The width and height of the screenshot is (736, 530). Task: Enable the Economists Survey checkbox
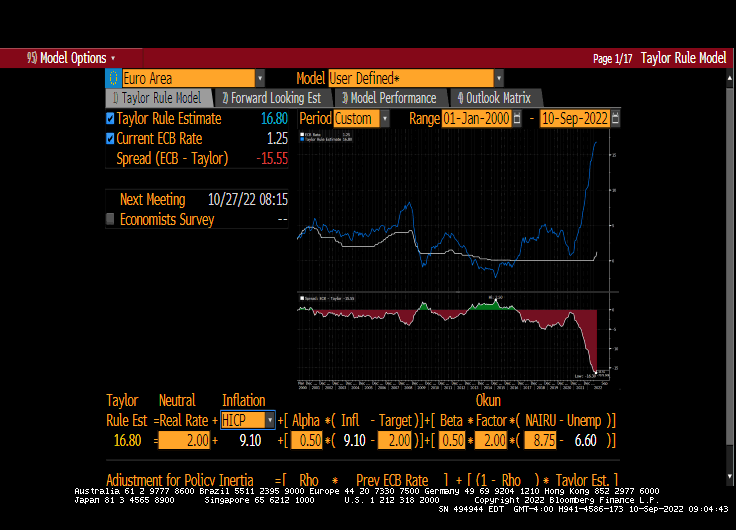(110, 219)
